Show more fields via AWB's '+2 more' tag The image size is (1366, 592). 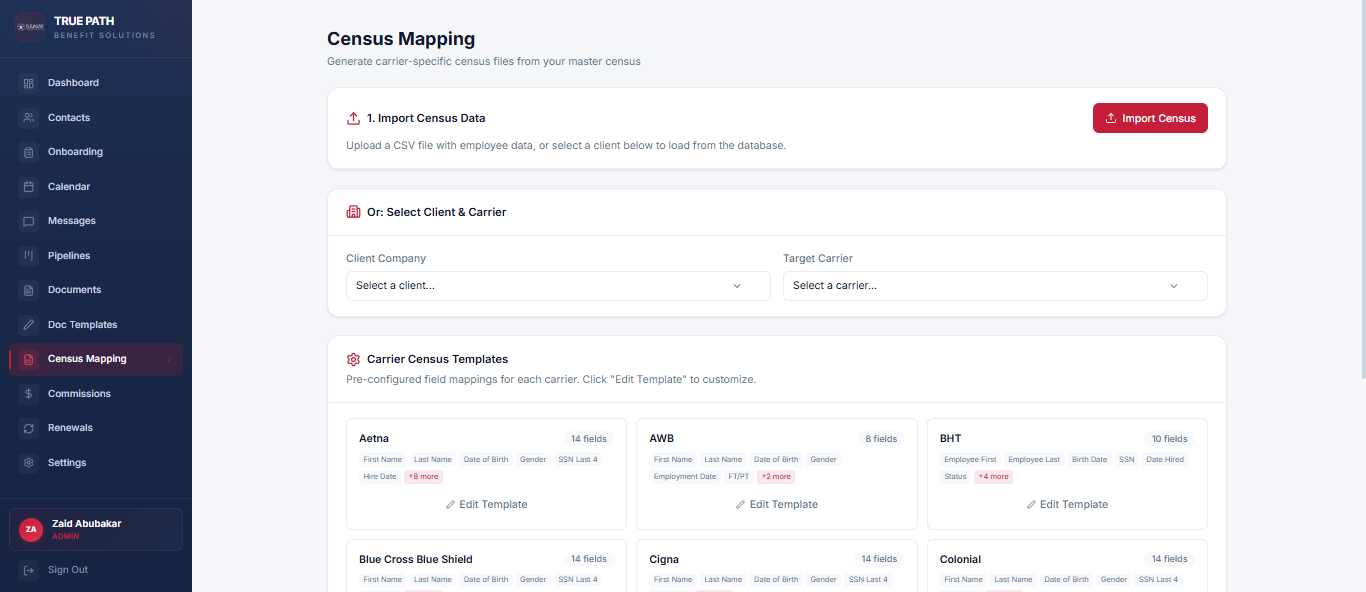775,477
